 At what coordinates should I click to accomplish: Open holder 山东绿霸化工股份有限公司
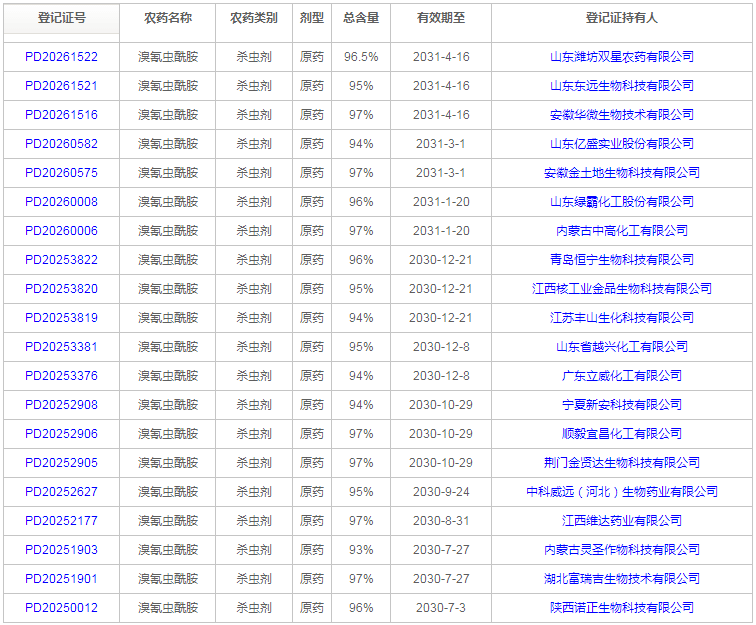[x=622, y=202]
